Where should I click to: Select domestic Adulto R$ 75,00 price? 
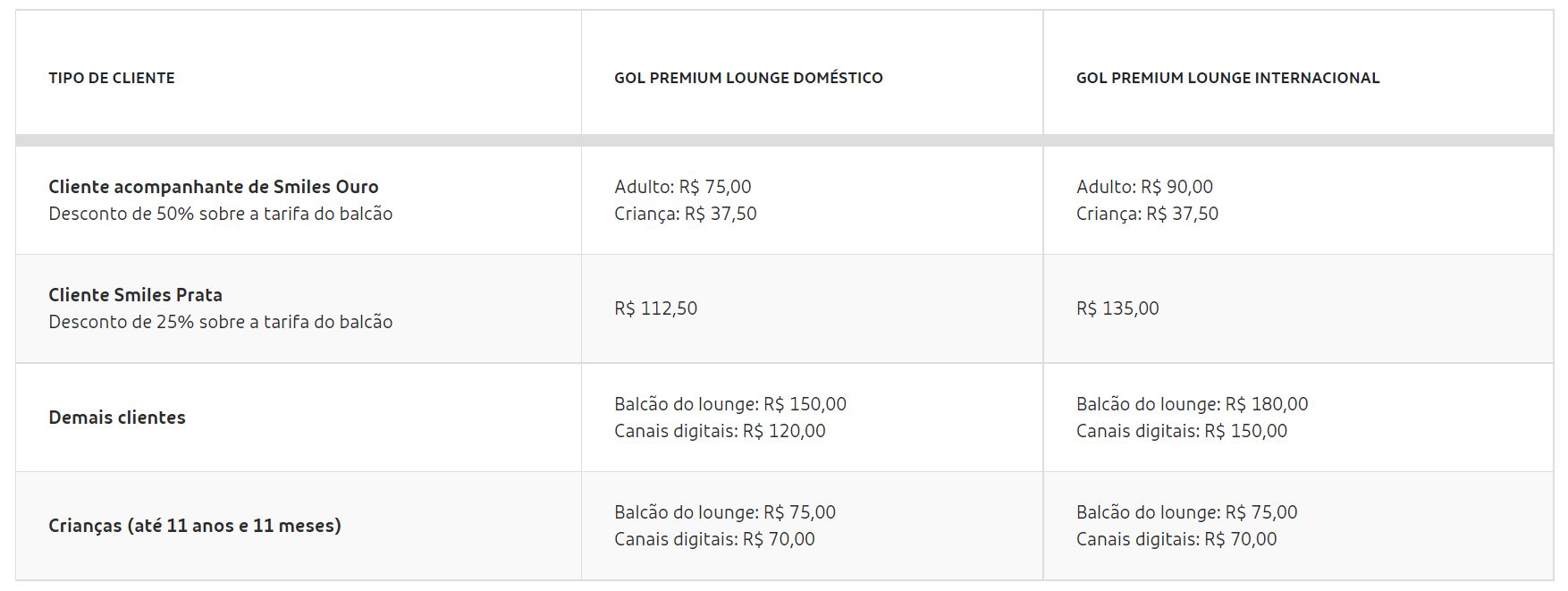click(x=683, y=187)
